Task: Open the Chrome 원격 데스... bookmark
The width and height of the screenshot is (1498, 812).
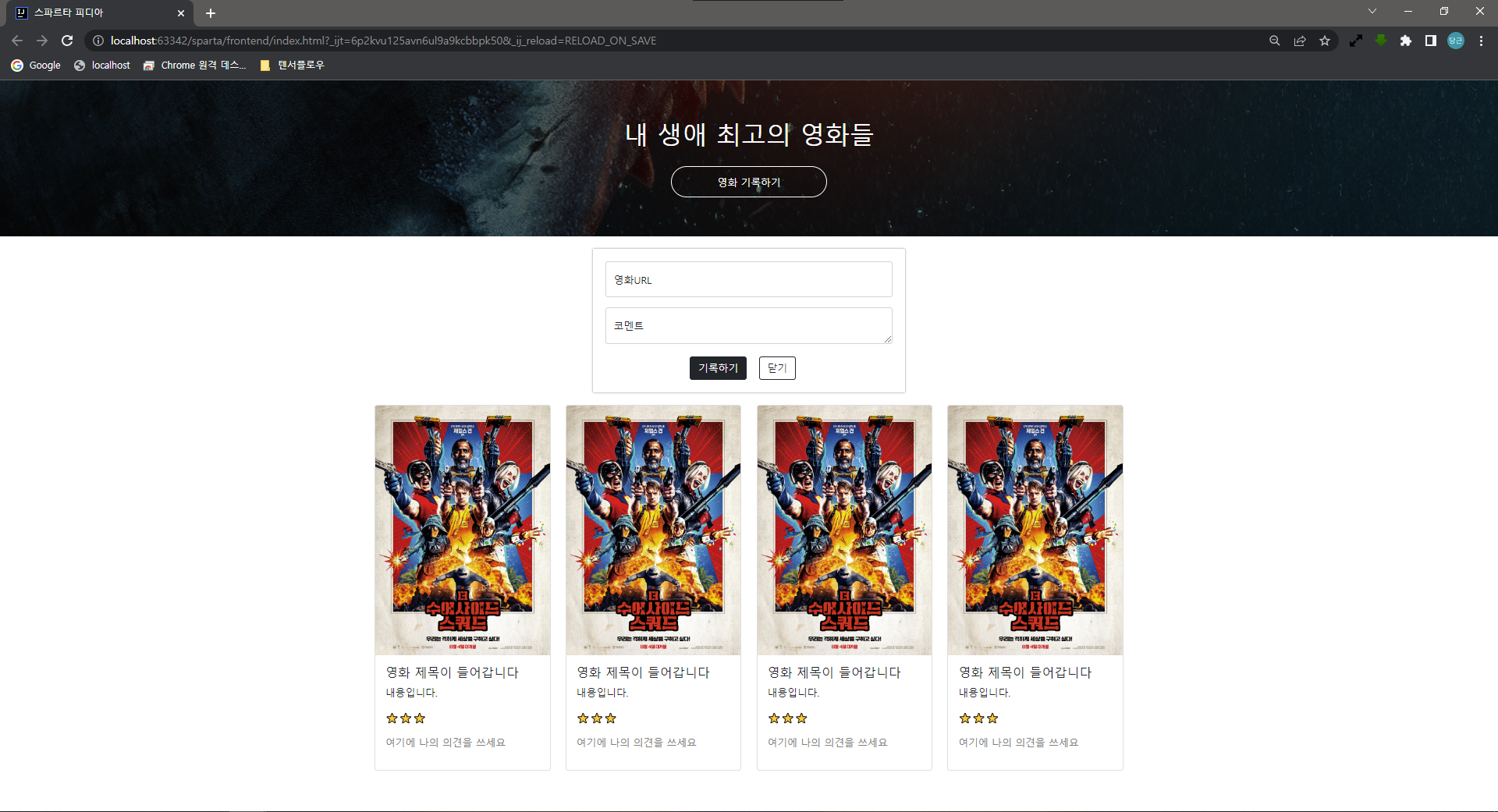Action: point(194,66)
